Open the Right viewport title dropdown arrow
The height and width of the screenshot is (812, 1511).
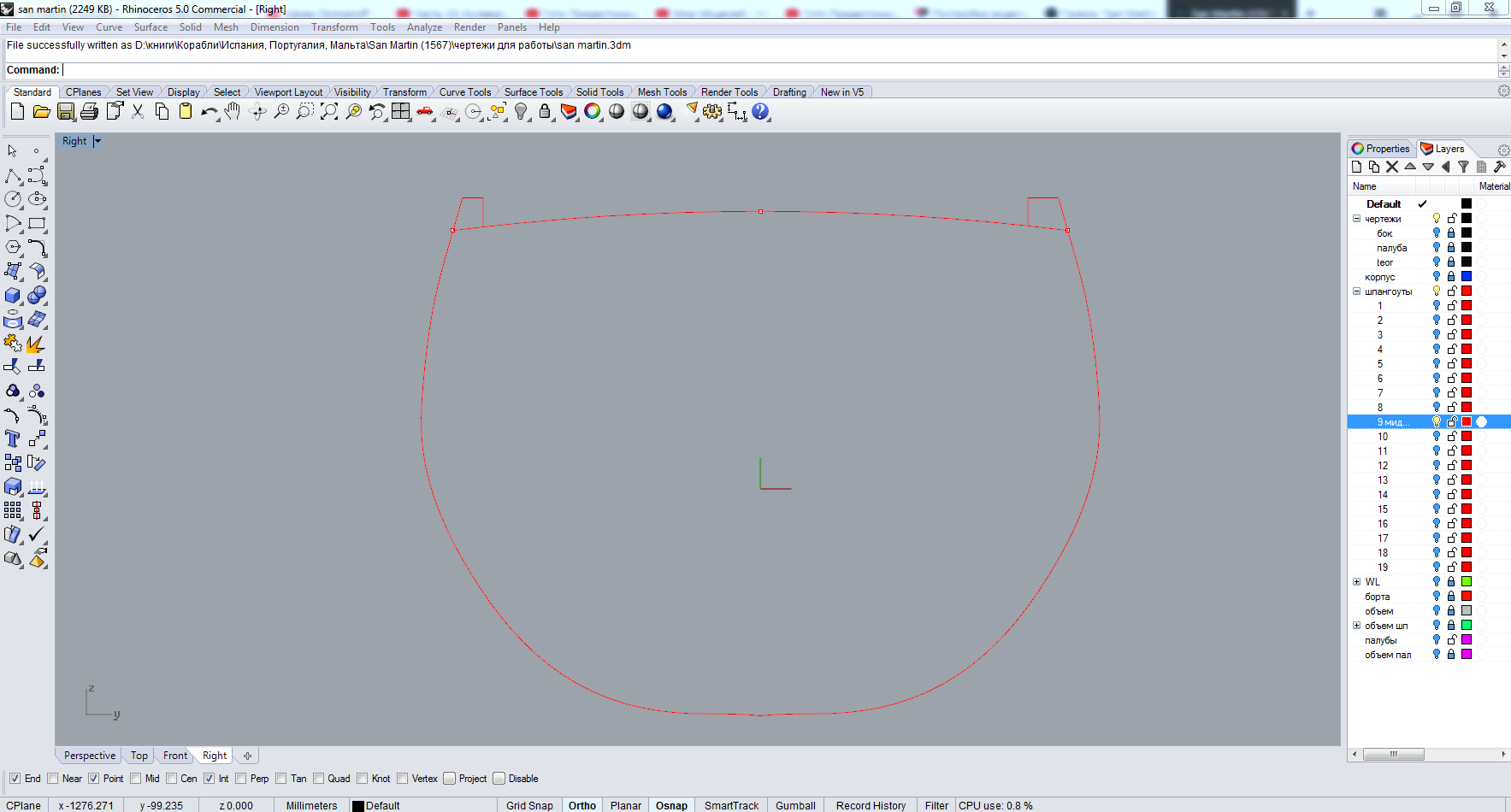(97, 141)
